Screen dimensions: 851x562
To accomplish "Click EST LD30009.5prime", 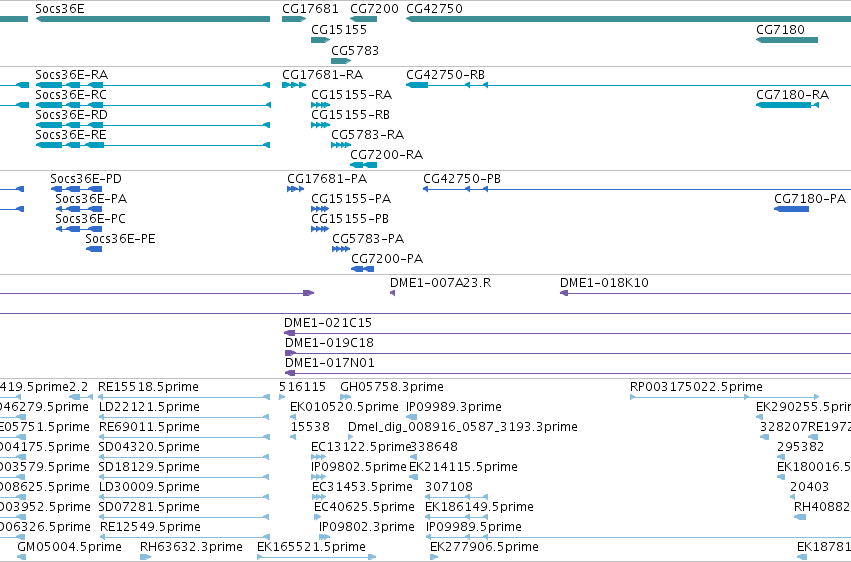I will (184, 497).
